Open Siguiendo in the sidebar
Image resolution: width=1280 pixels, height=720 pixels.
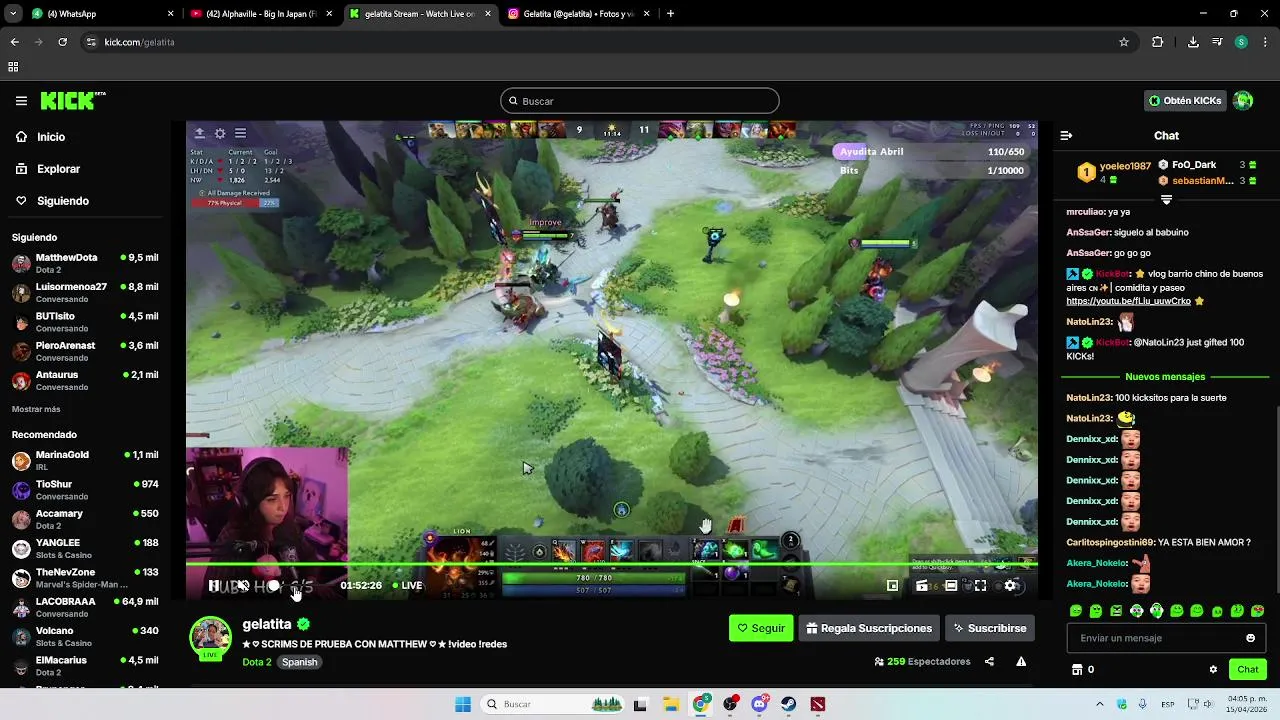pyautogui.click(x=63, y=201)
